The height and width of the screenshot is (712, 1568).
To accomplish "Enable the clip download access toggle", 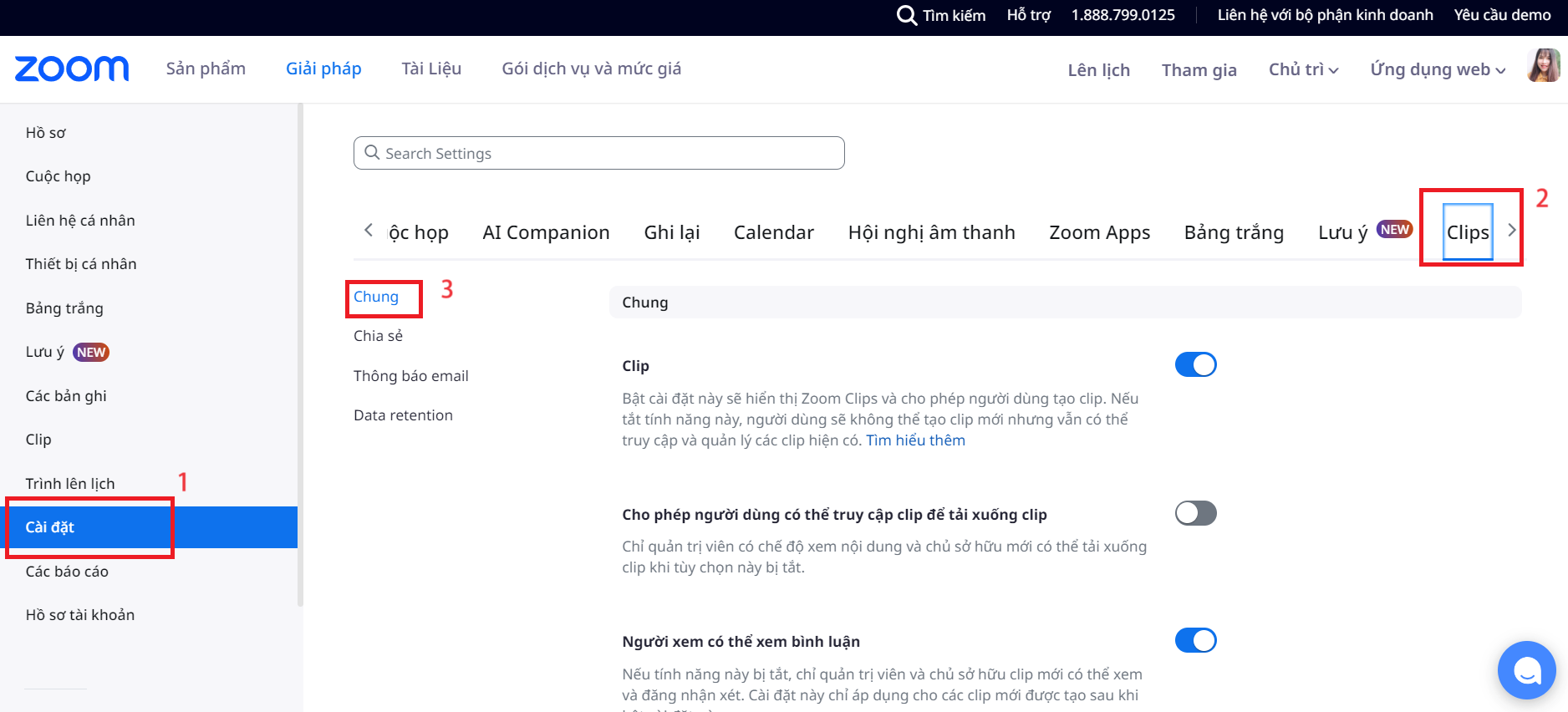I will 1195,513.
